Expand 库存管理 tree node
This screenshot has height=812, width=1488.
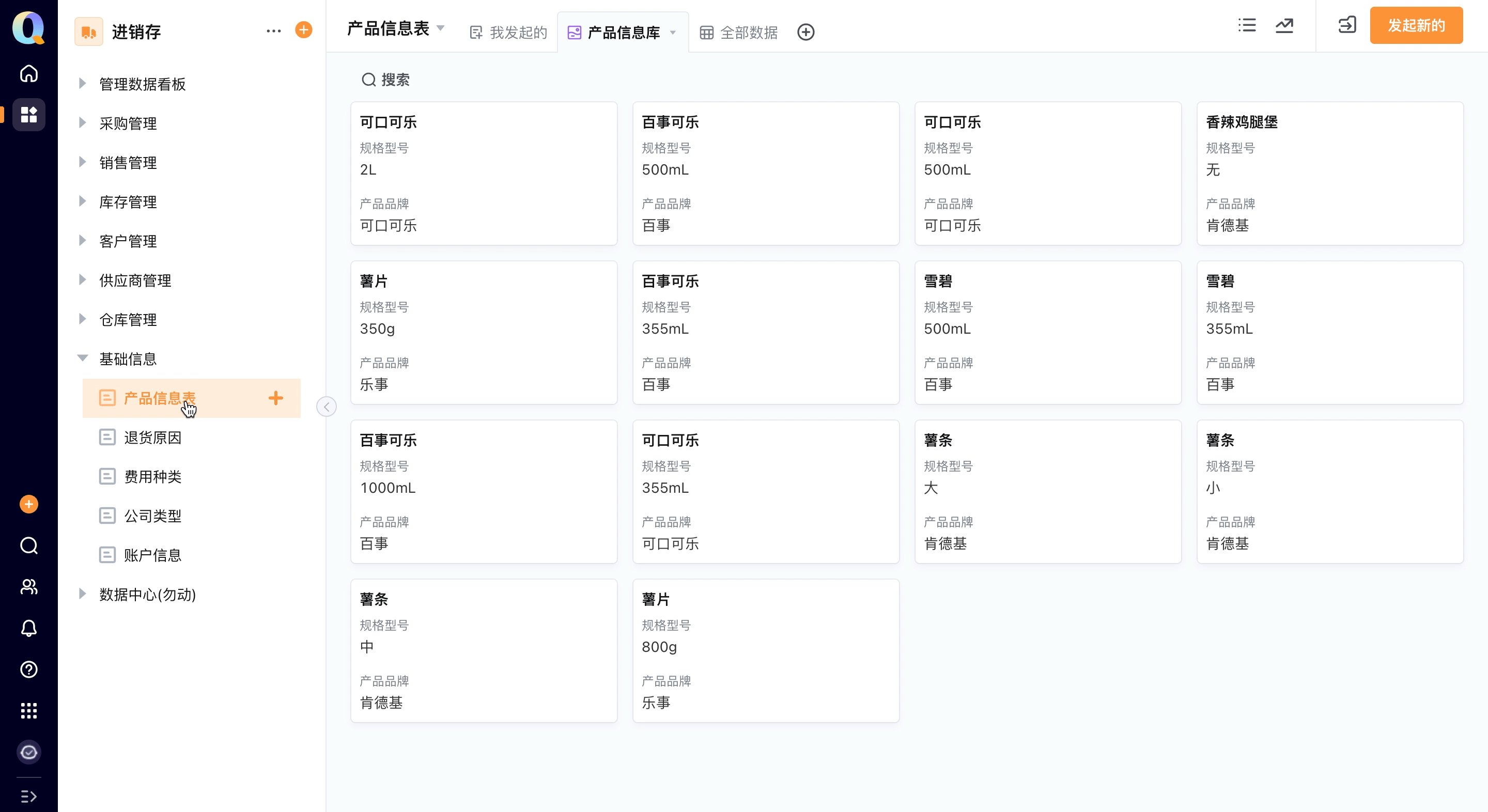(82, 201)
